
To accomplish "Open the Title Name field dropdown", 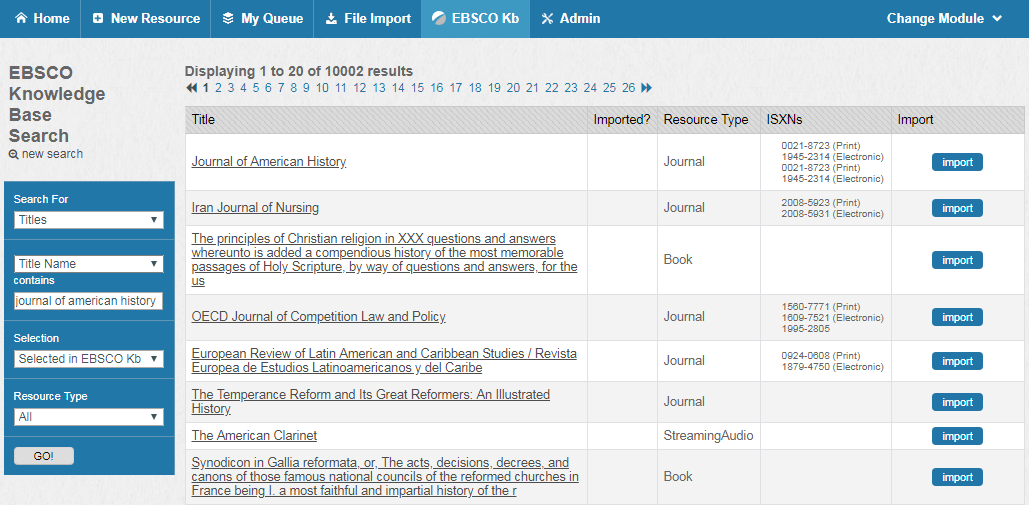I will 89,264.
